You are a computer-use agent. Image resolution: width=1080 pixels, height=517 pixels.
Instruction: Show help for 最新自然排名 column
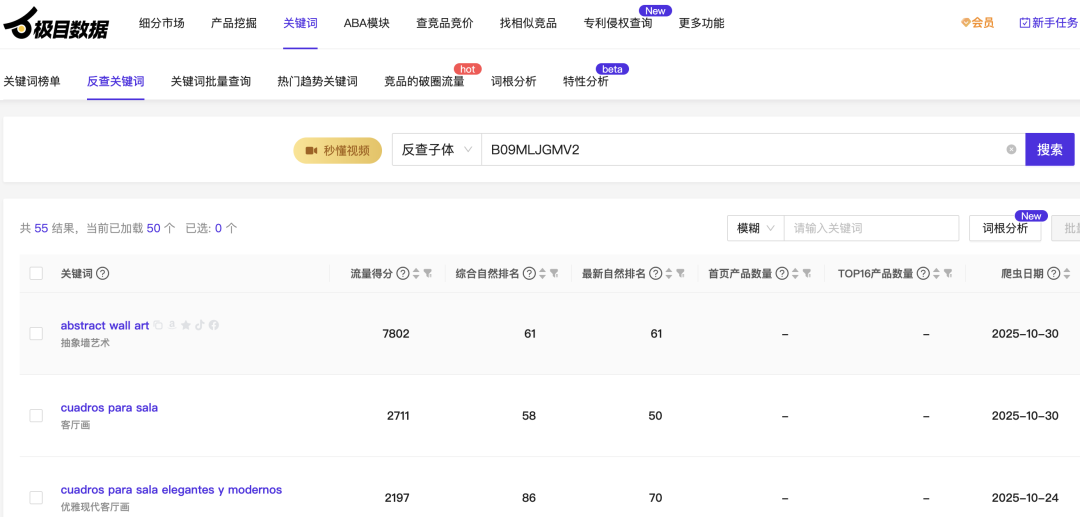pyautogui.click(x=656, y=273)
